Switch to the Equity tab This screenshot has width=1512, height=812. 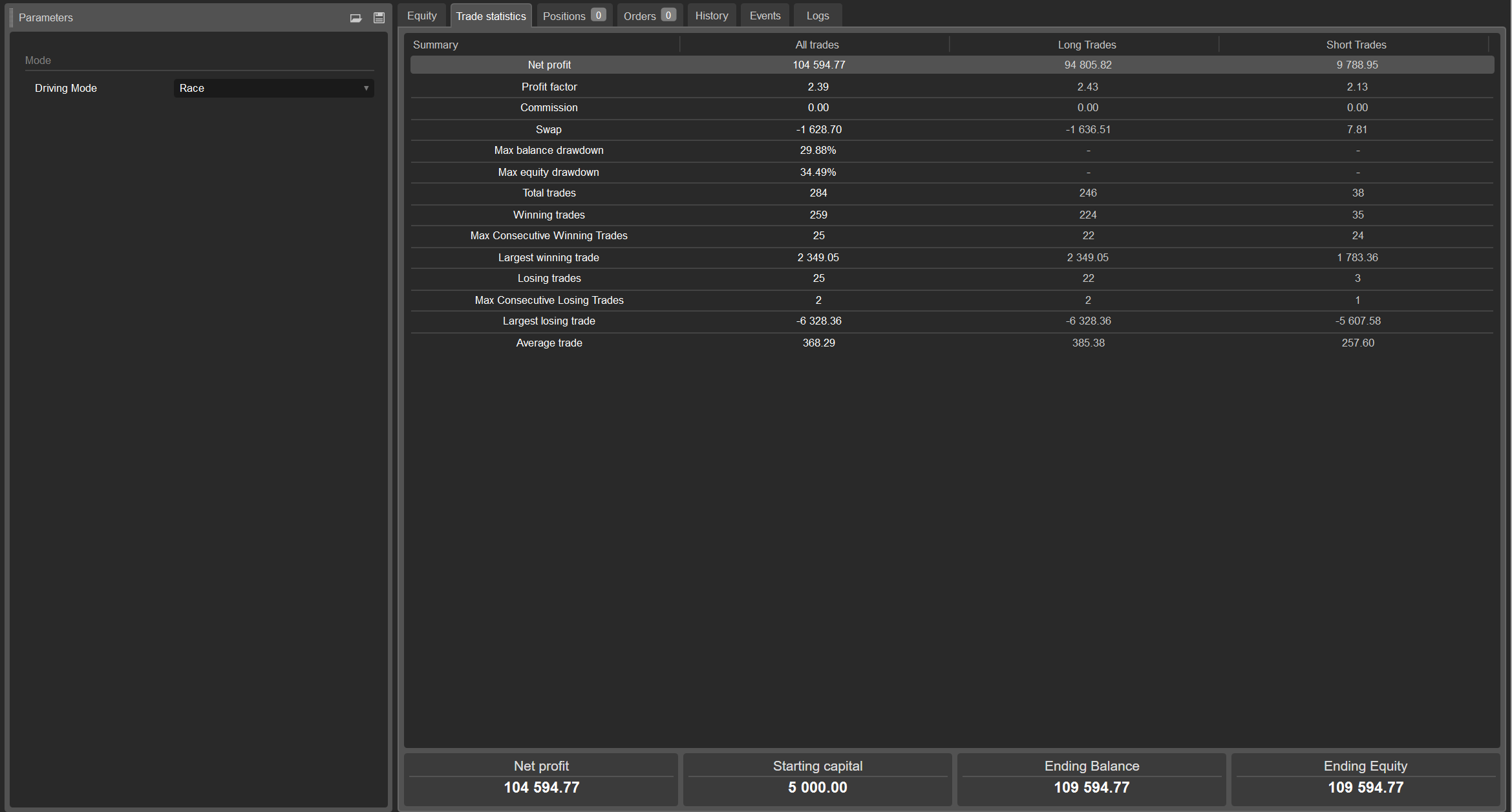(x=422, y=16)
